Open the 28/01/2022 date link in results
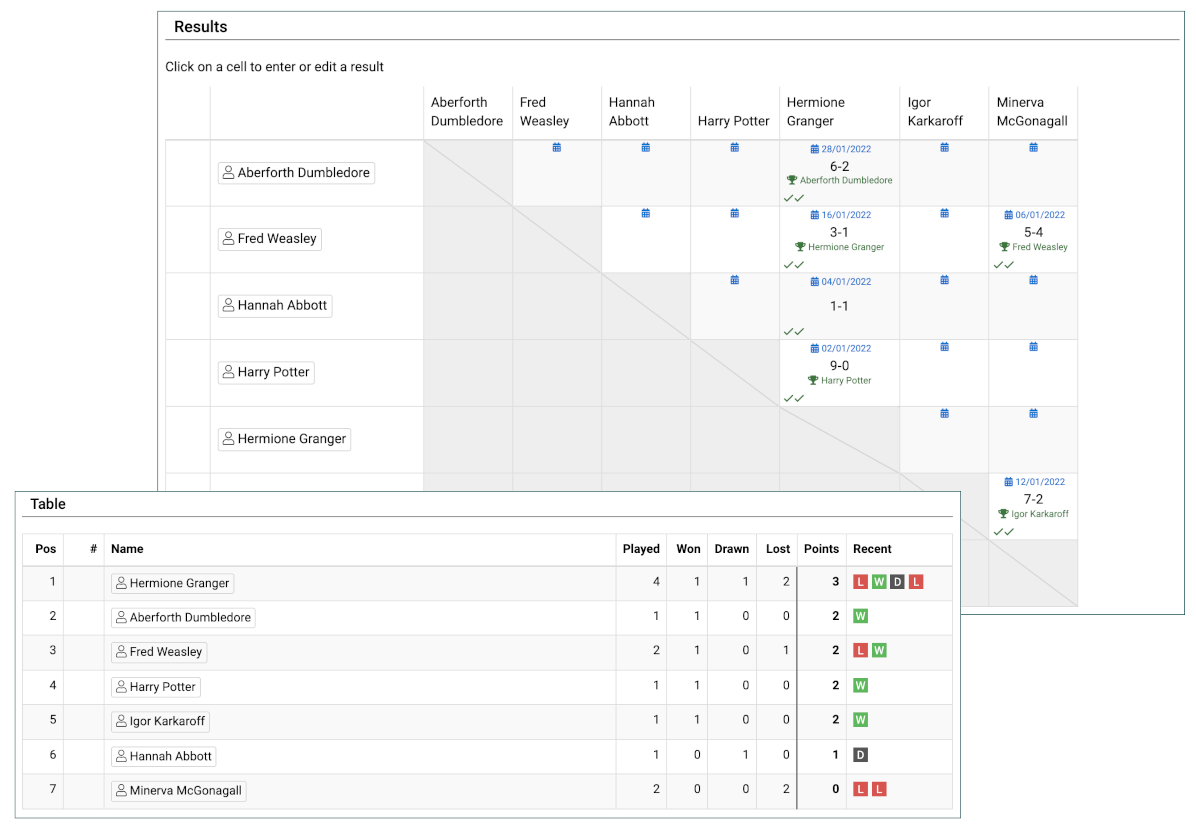 click(840, 149)
